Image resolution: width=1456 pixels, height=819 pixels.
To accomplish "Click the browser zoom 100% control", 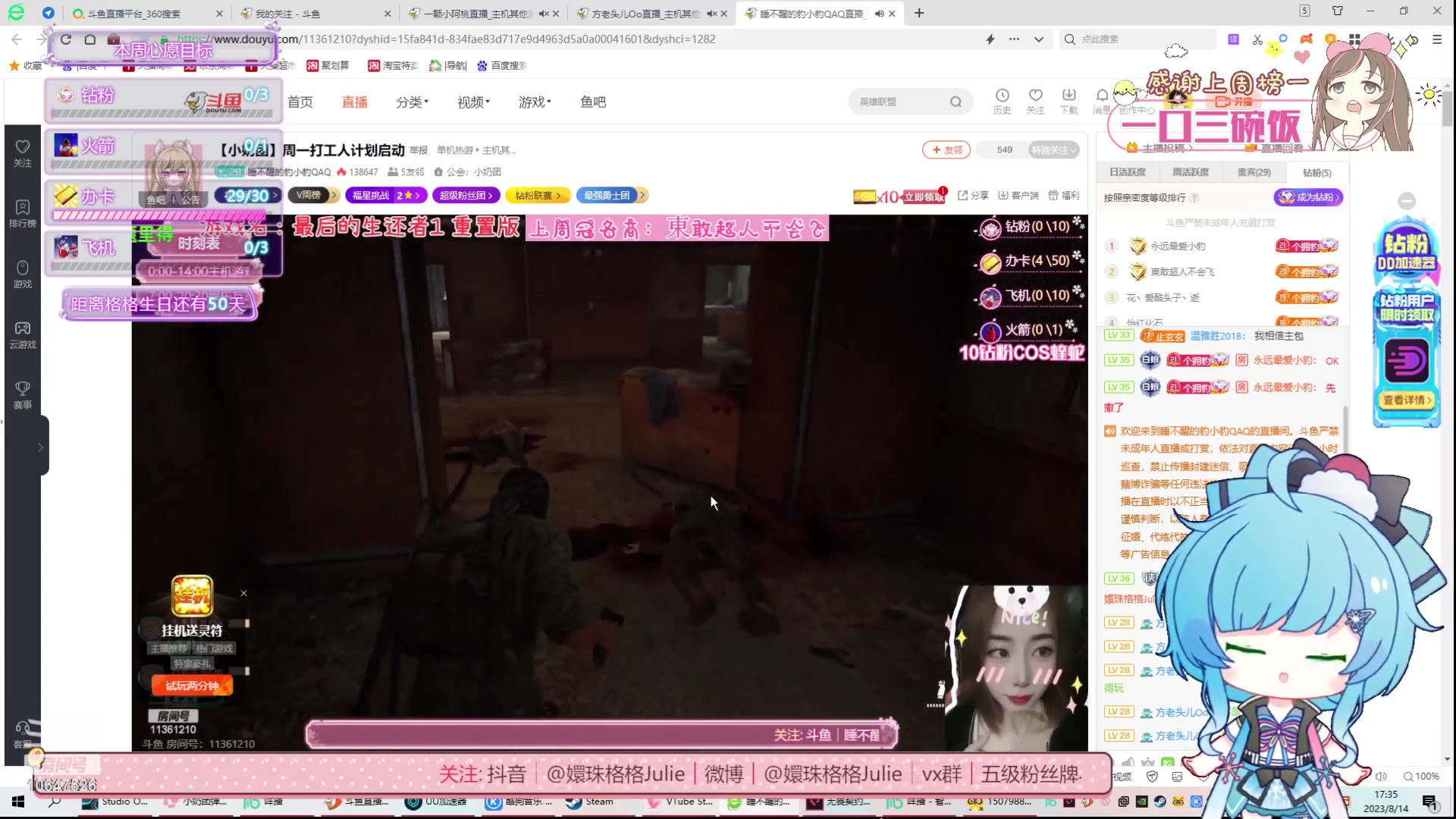I will point(1422,777).
